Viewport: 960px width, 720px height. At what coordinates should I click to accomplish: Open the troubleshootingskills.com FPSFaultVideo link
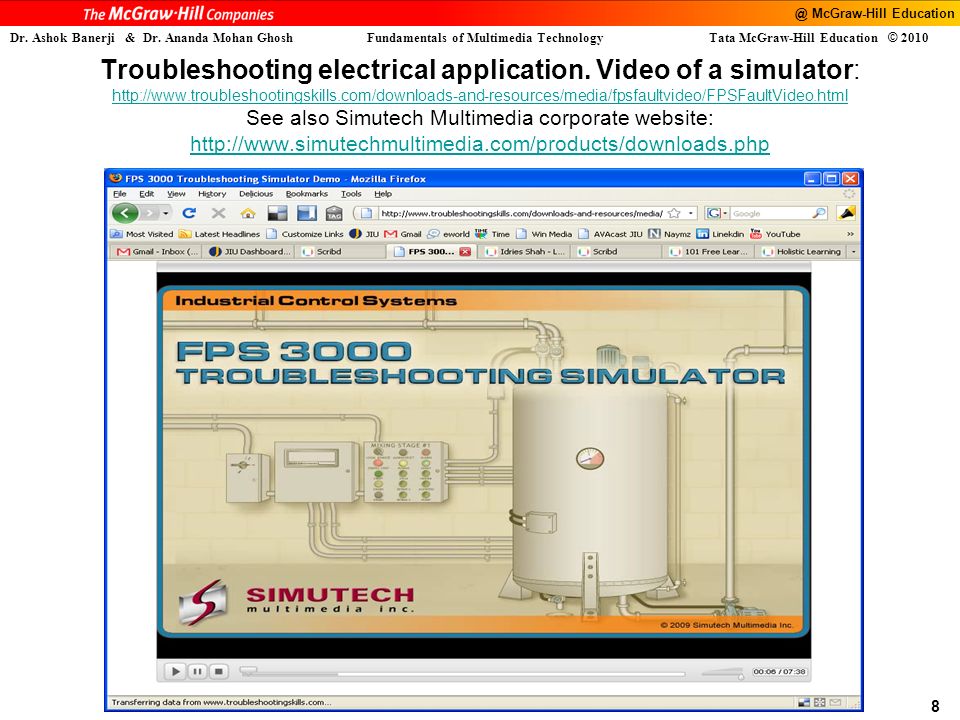click(x=479, y=96)
